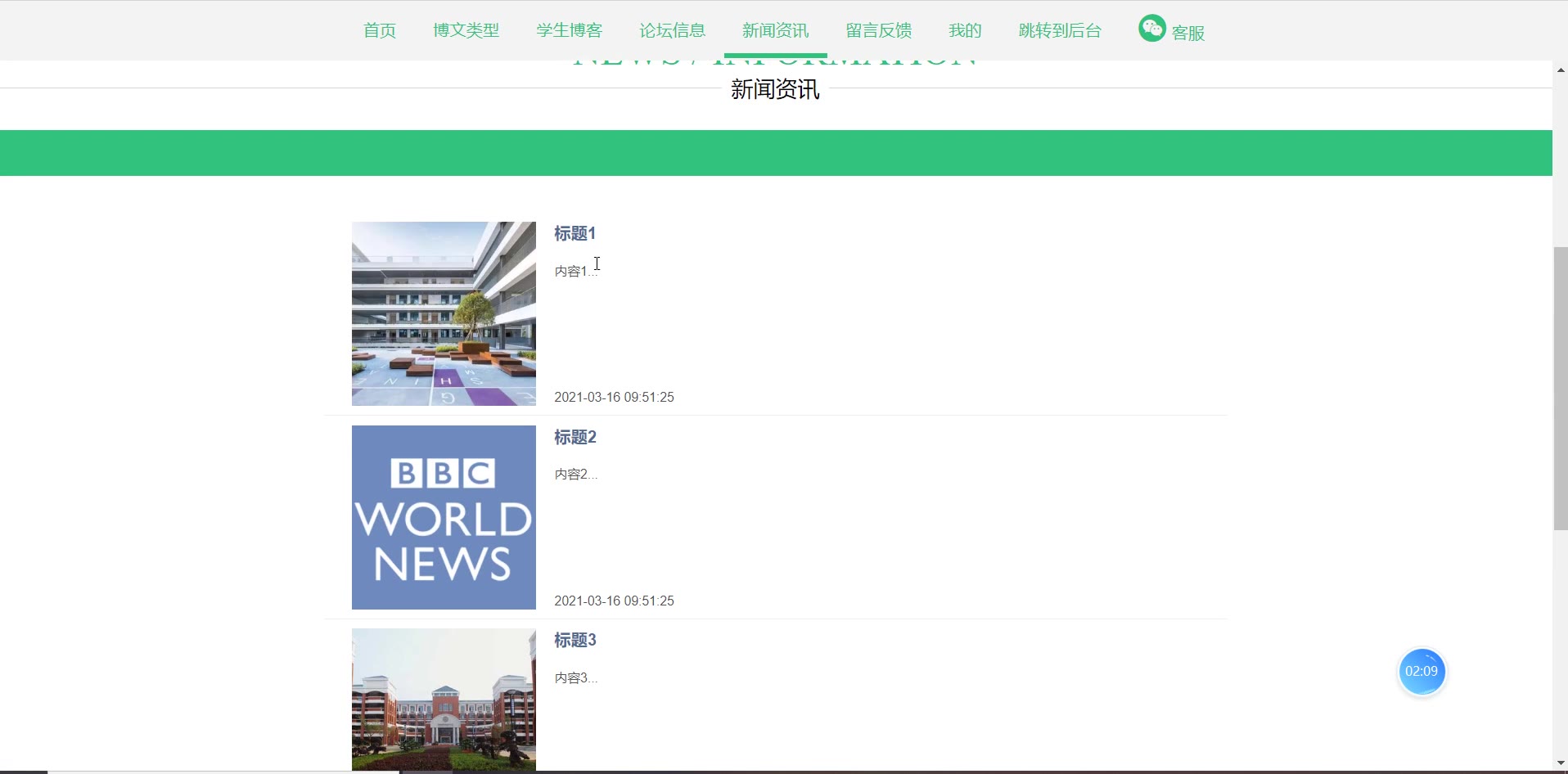
Task: Click the 新闻资讯 navigation tab
Action: (775, 30)
